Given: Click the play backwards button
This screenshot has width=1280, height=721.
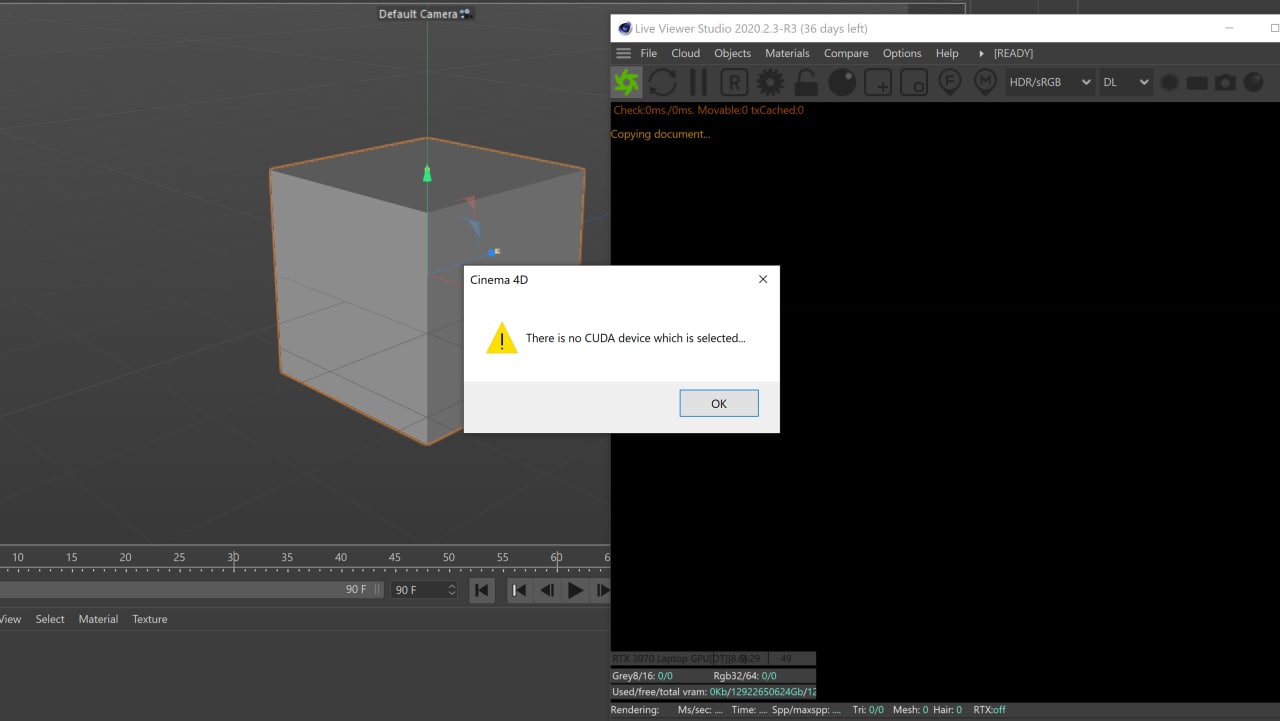Looking at the screenshot, I should click(547, 590).
